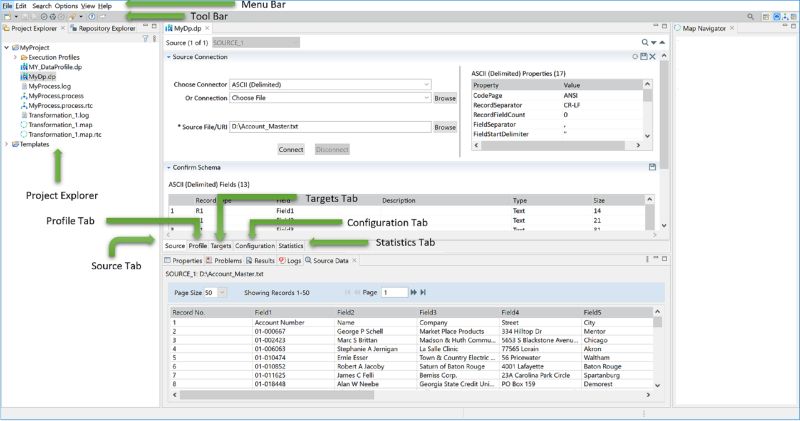Click the down arrow next to source search
Image resolution: width=800 pixels, height=421 pixels.
pos(654,43)
